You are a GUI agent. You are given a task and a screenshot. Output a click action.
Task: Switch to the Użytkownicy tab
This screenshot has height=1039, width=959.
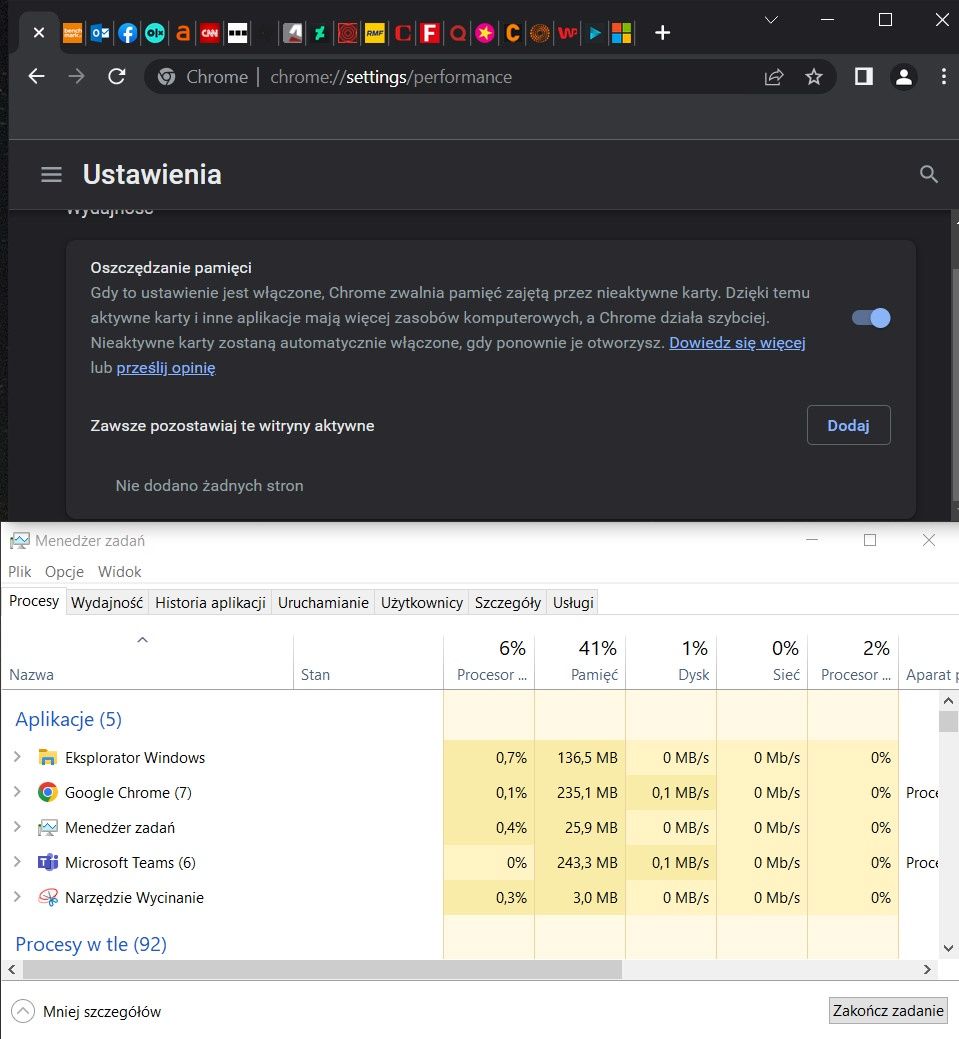click(x=422, y=603)
